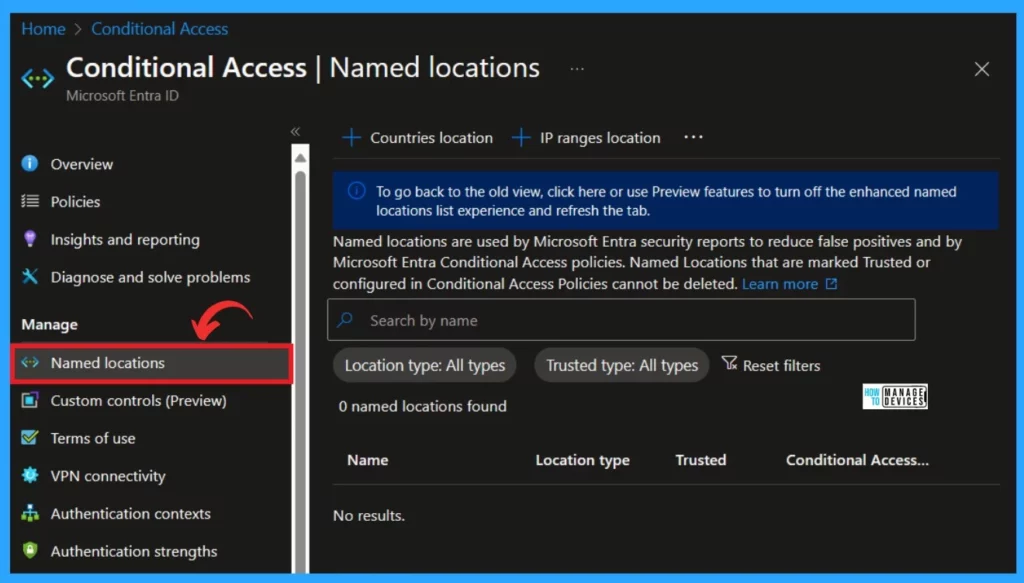Open the Location type filter
Viewport: 1024px width, 583px height.
pos(424,366)
